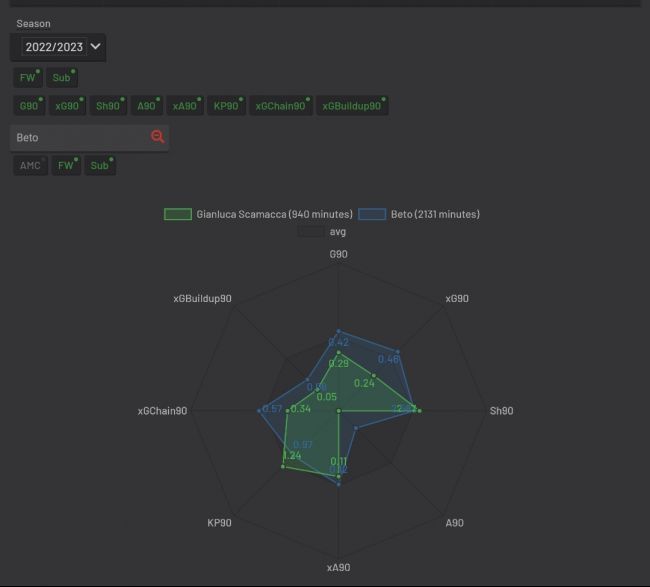Click the xA90 axis label on radar chart
Viewport: 650px width, 587px height.
coord(338,568)
